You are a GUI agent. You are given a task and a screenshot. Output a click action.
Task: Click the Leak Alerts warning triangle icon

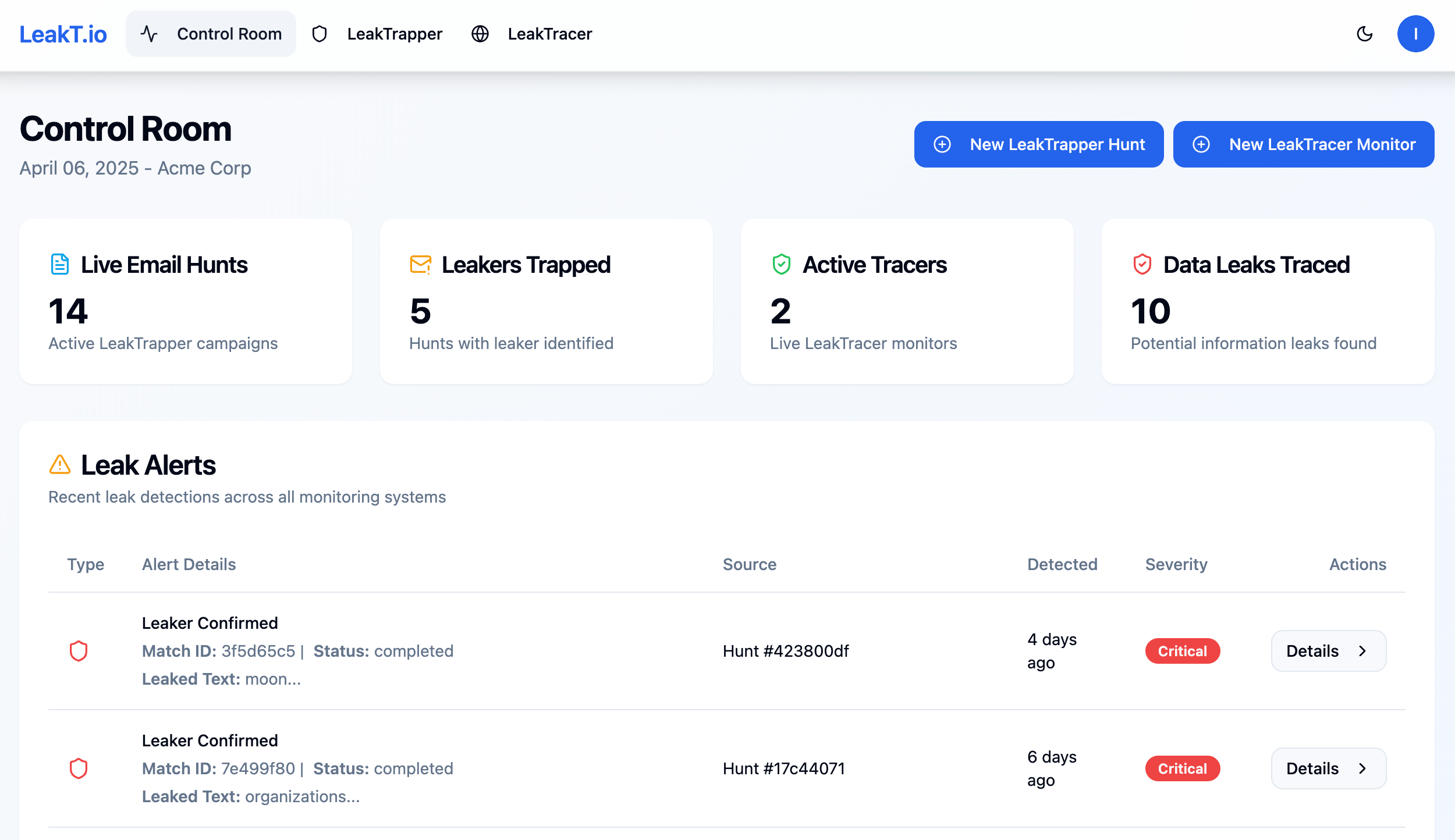point(60,465)
